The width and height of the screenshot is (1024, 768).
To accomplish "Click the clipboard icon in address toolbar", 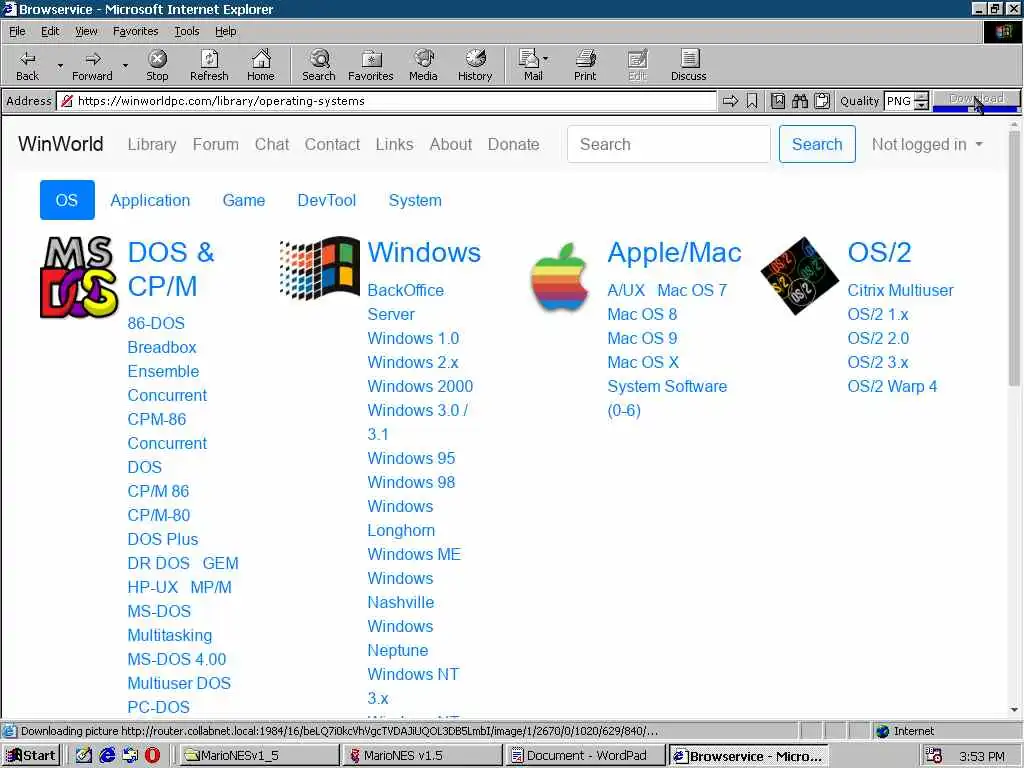I will (x=822, y=101).
